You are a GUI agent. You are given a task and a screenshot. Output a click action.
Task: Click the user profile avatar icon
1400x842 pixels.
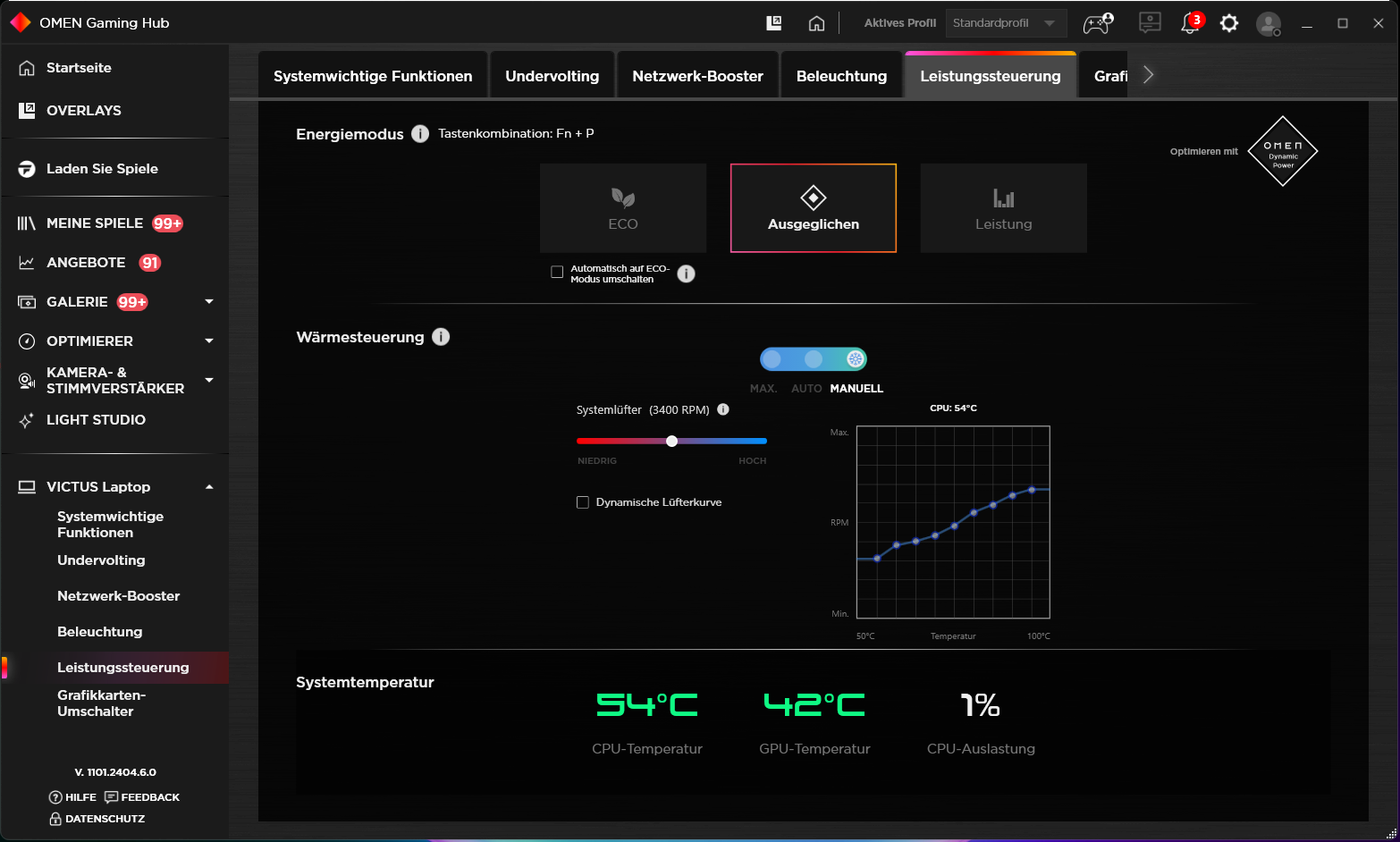[x=1268, y=23]
